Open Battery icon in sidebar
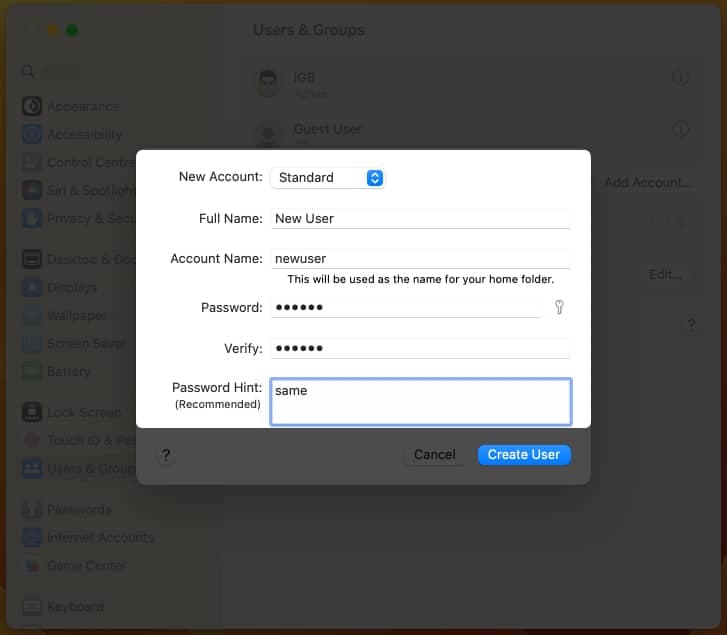Viewport: 727px width, 635px height. [x=32, y=371]
